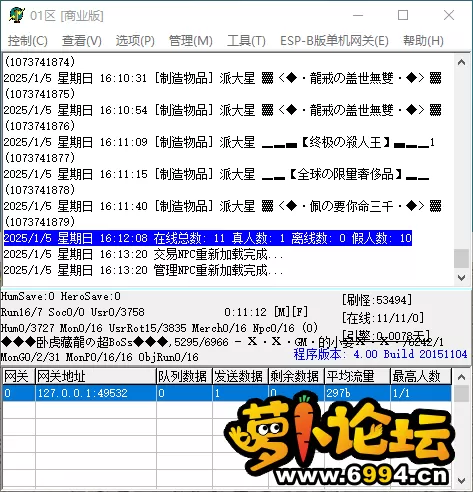Click the 发送数据 column header

pos(240,377)
